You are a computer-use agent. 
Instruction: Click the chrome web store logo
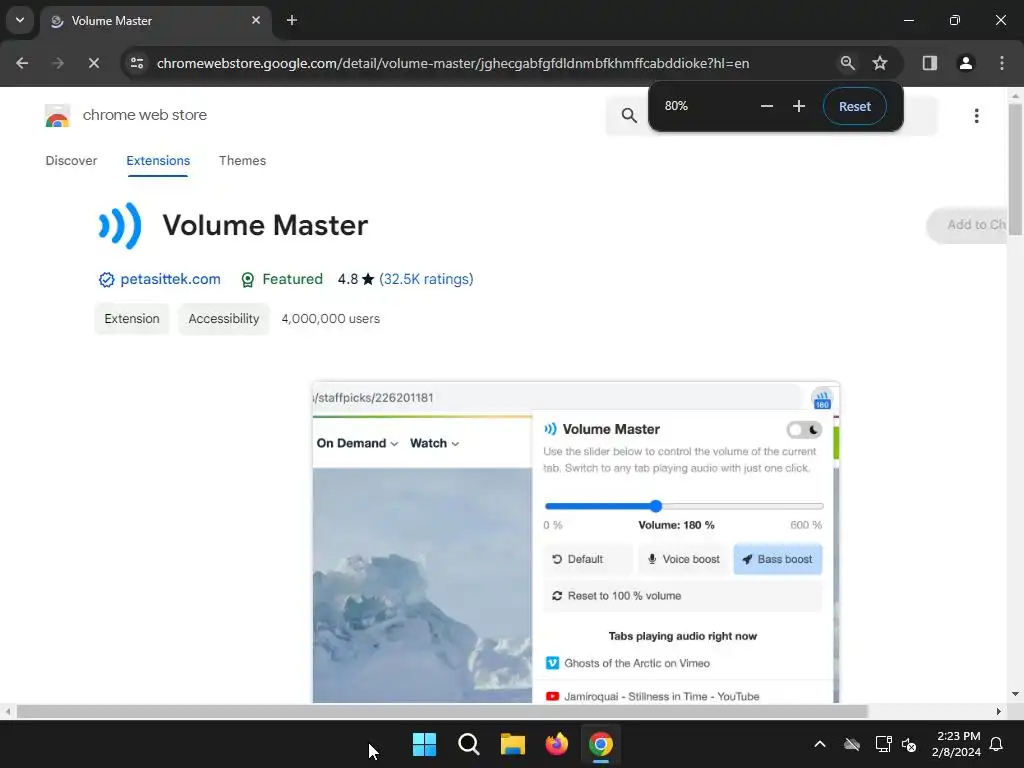pyautogui.click(x=57, y=116)
